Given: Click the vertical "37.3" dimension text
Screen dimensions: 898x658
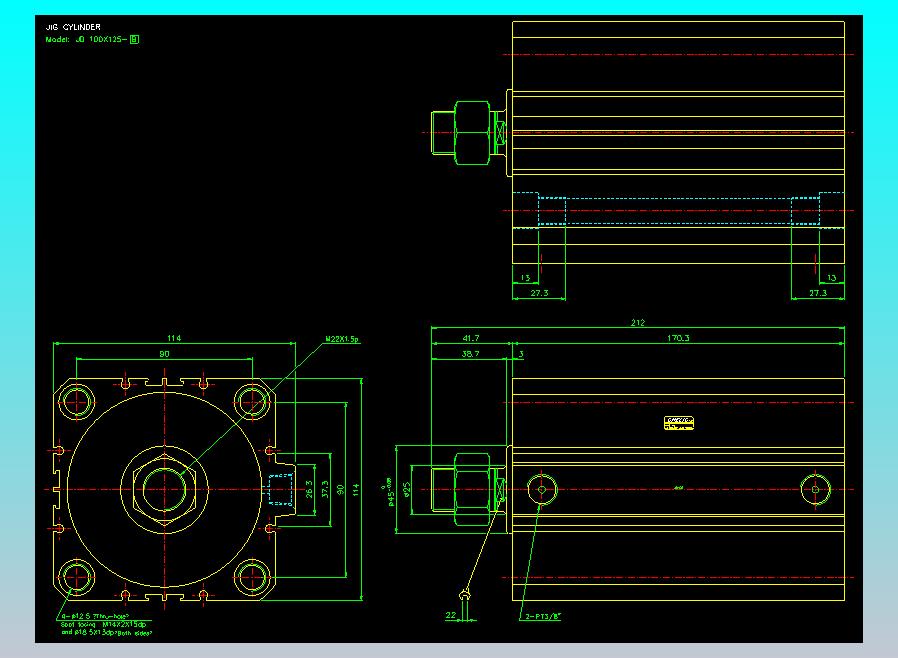Looking at the screenshot, I should click(325, 490).
